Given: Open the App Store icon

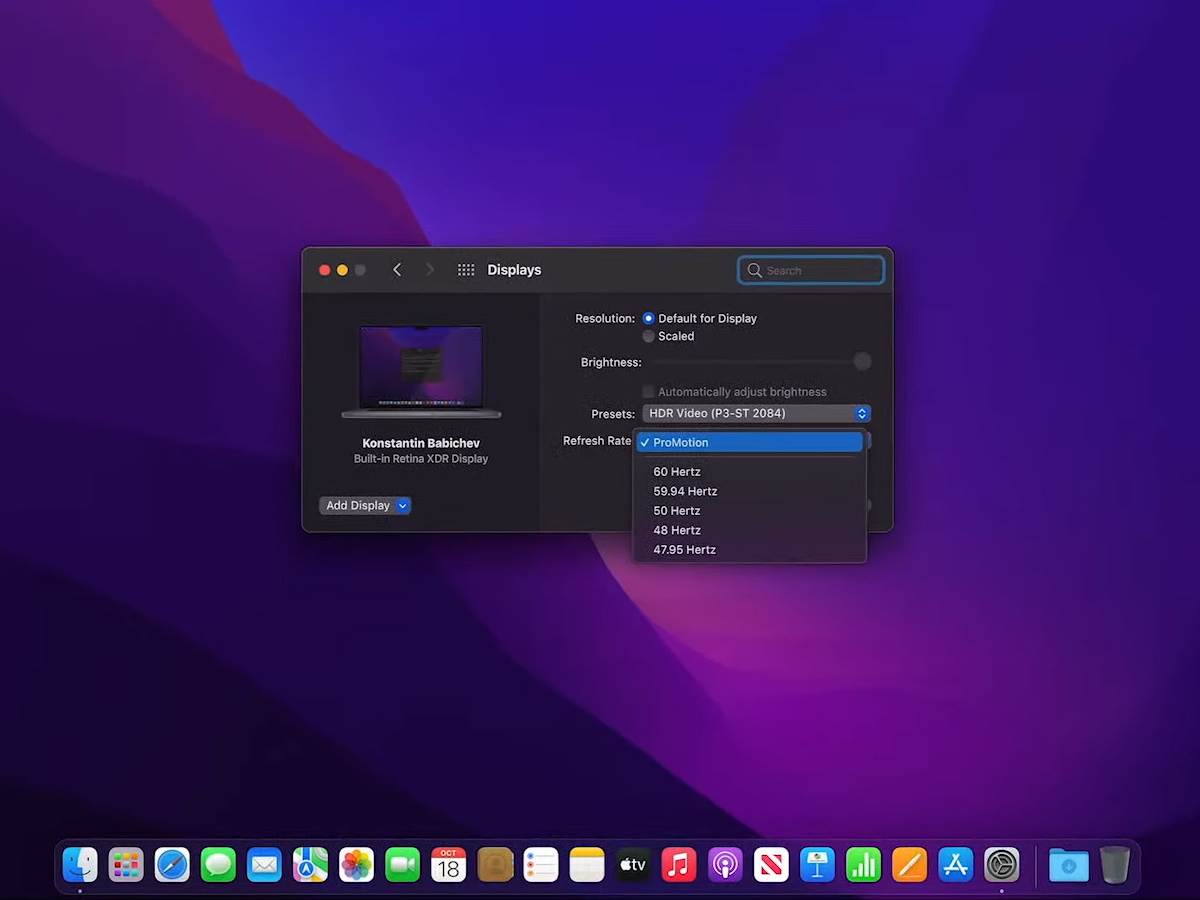Looking at the screenshot, I should [x=955, y=864].
